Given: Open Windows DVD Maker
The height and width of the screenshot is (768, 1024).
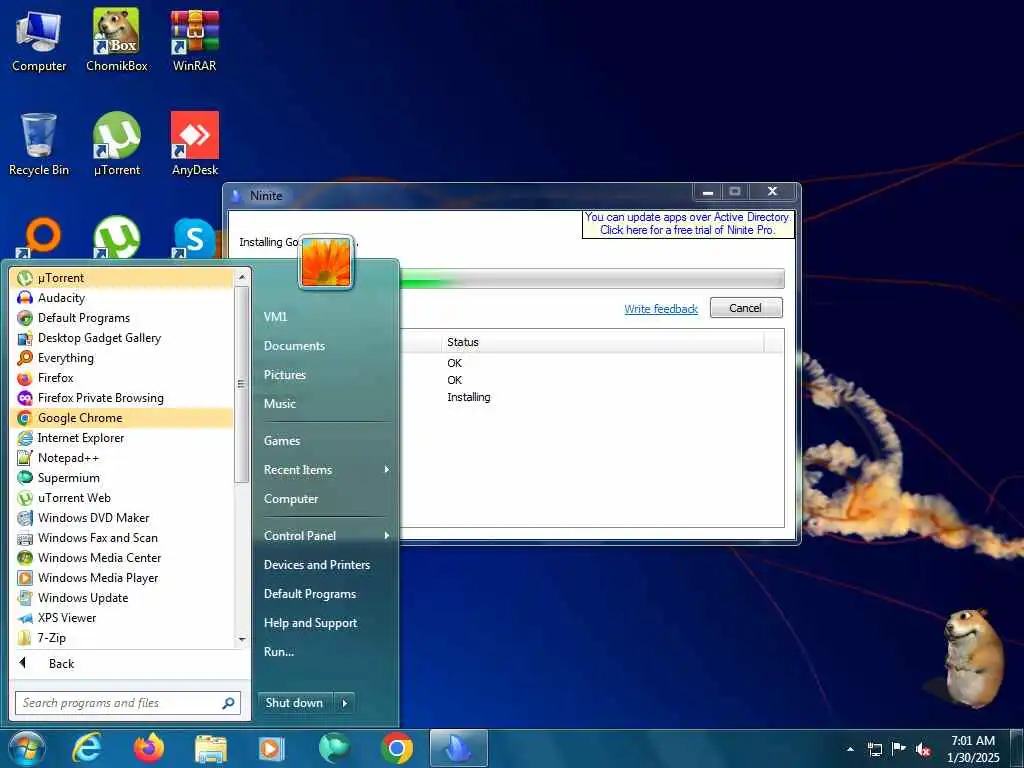Looking at the screenshot, I should [x=121, y=518].
